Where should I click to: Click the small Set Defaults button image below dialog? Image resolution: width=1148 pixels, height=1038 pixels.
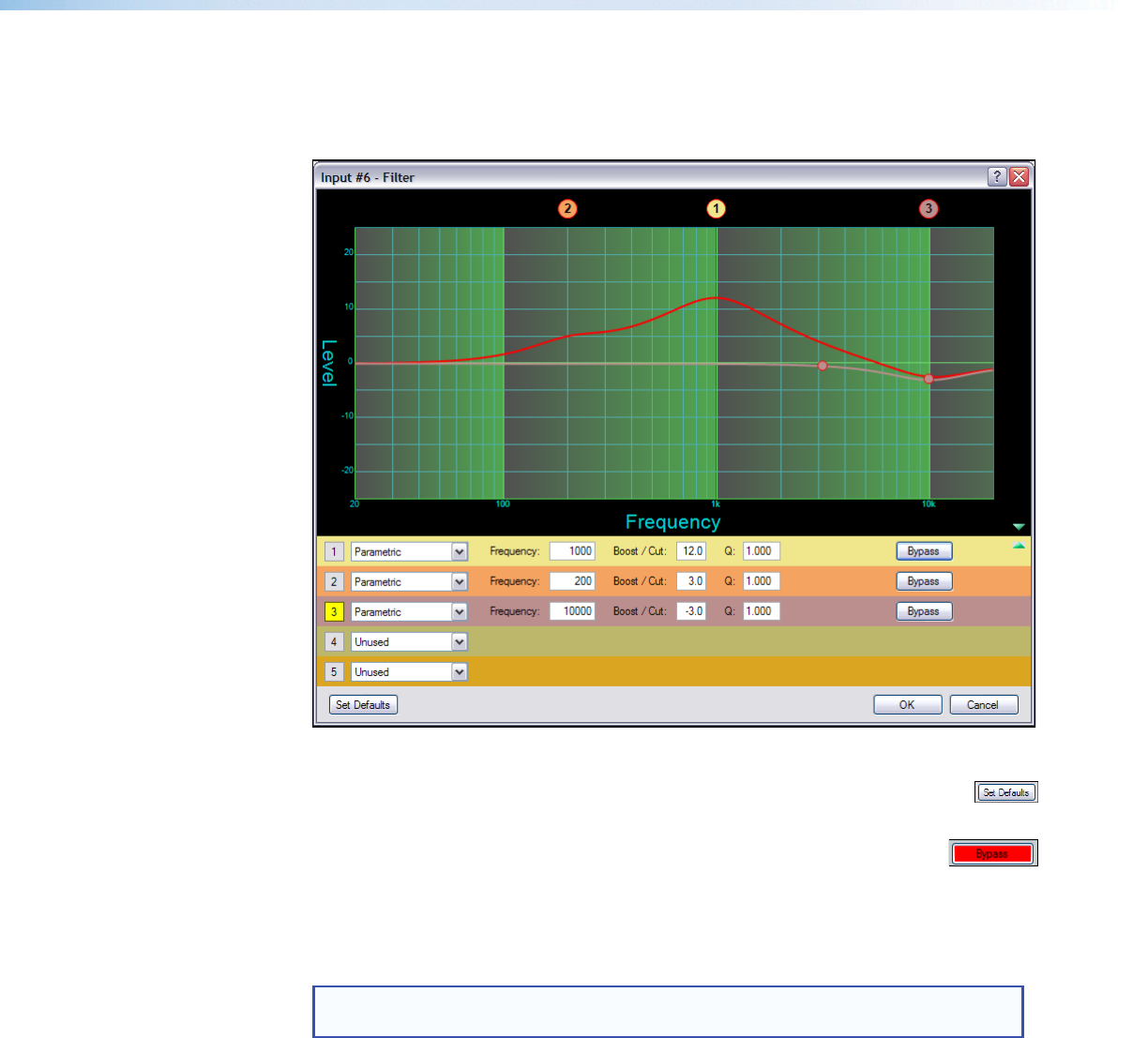pyautogui.click(x=1006, y=792)
